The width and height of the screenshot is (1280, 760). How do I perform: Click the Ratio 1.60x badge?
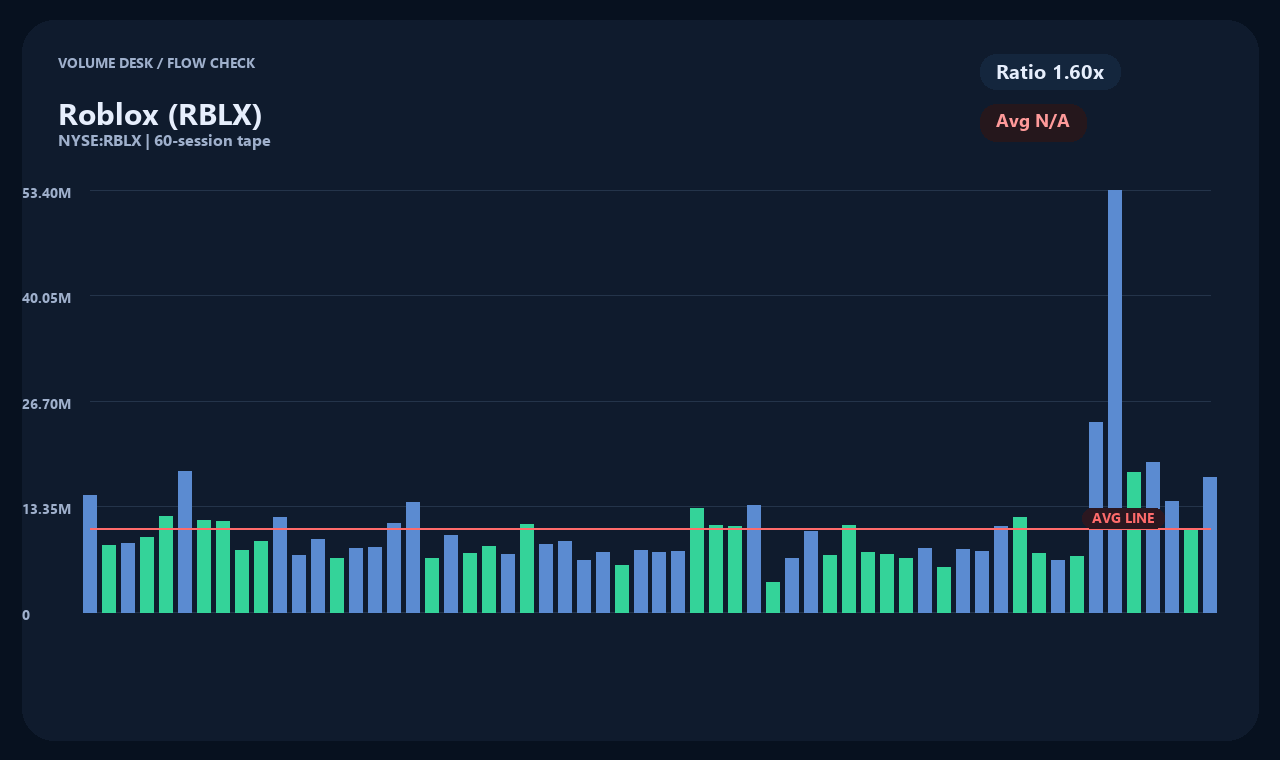pyautogui.click(x=1050, y=72)
